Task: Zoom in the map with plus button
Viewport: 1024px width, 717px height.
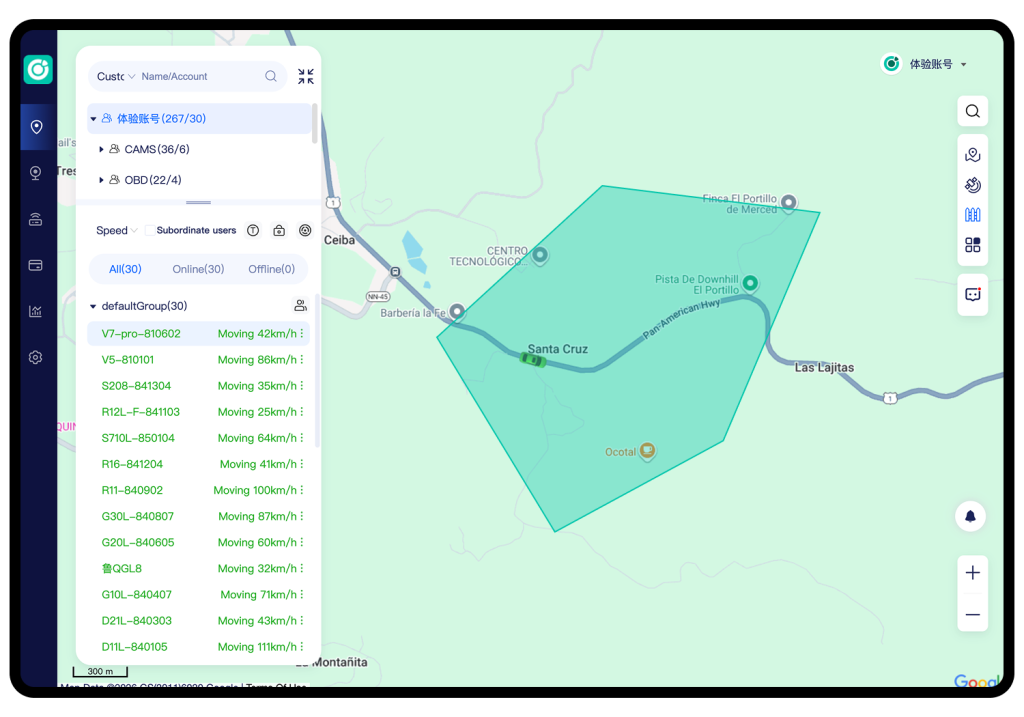Action: [972, 573]
